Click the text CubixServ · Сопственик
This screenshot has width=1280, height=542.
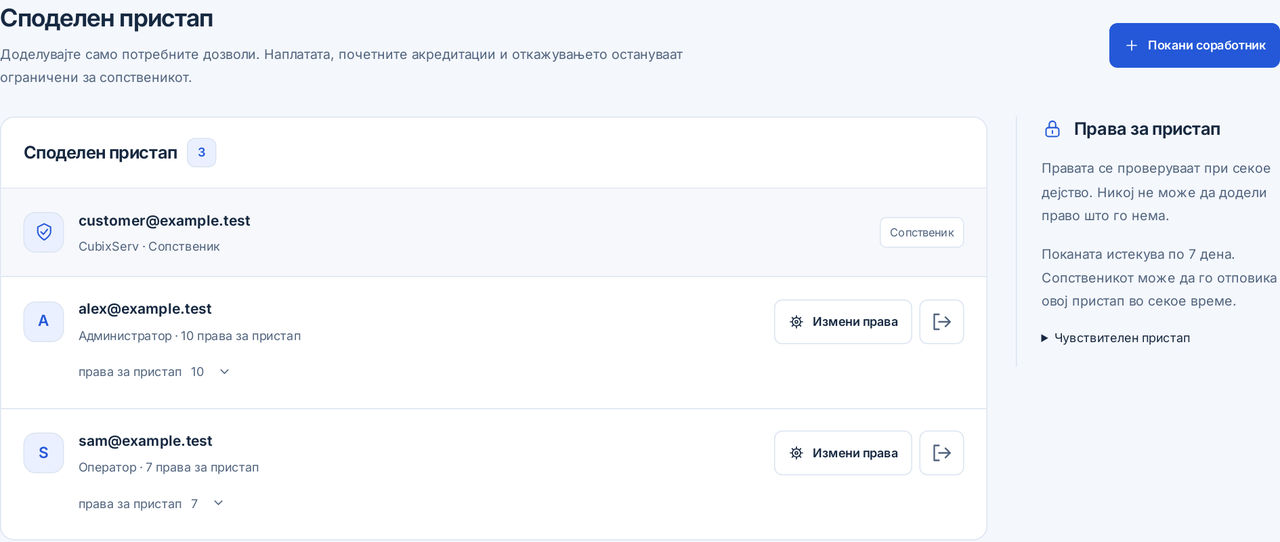click(x=149, y=246)
